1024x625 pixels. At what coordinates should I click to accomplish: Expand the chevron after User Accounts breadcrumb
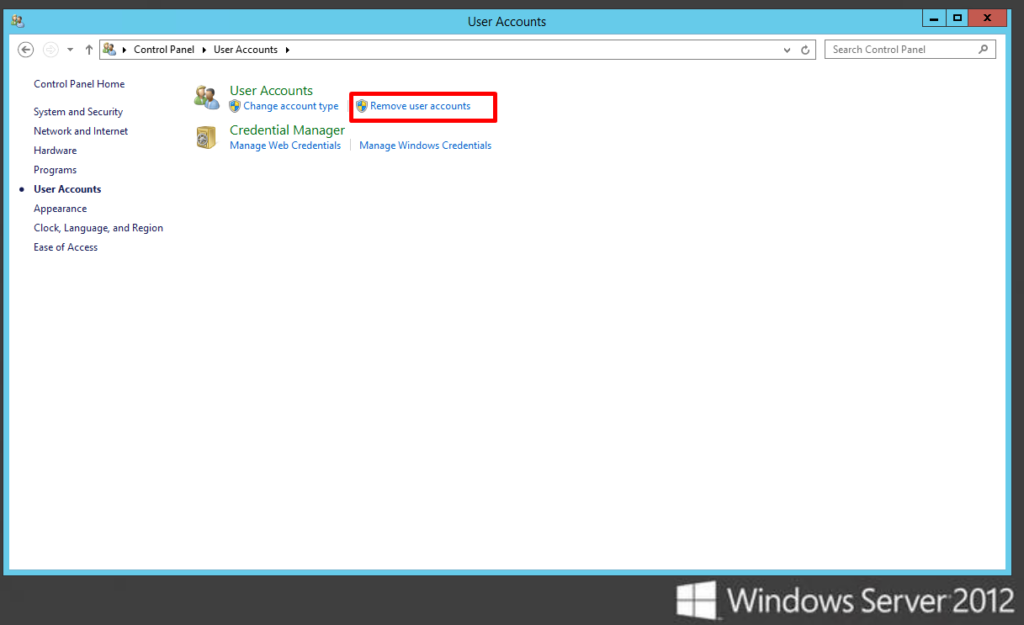click(x=287, y=50)
